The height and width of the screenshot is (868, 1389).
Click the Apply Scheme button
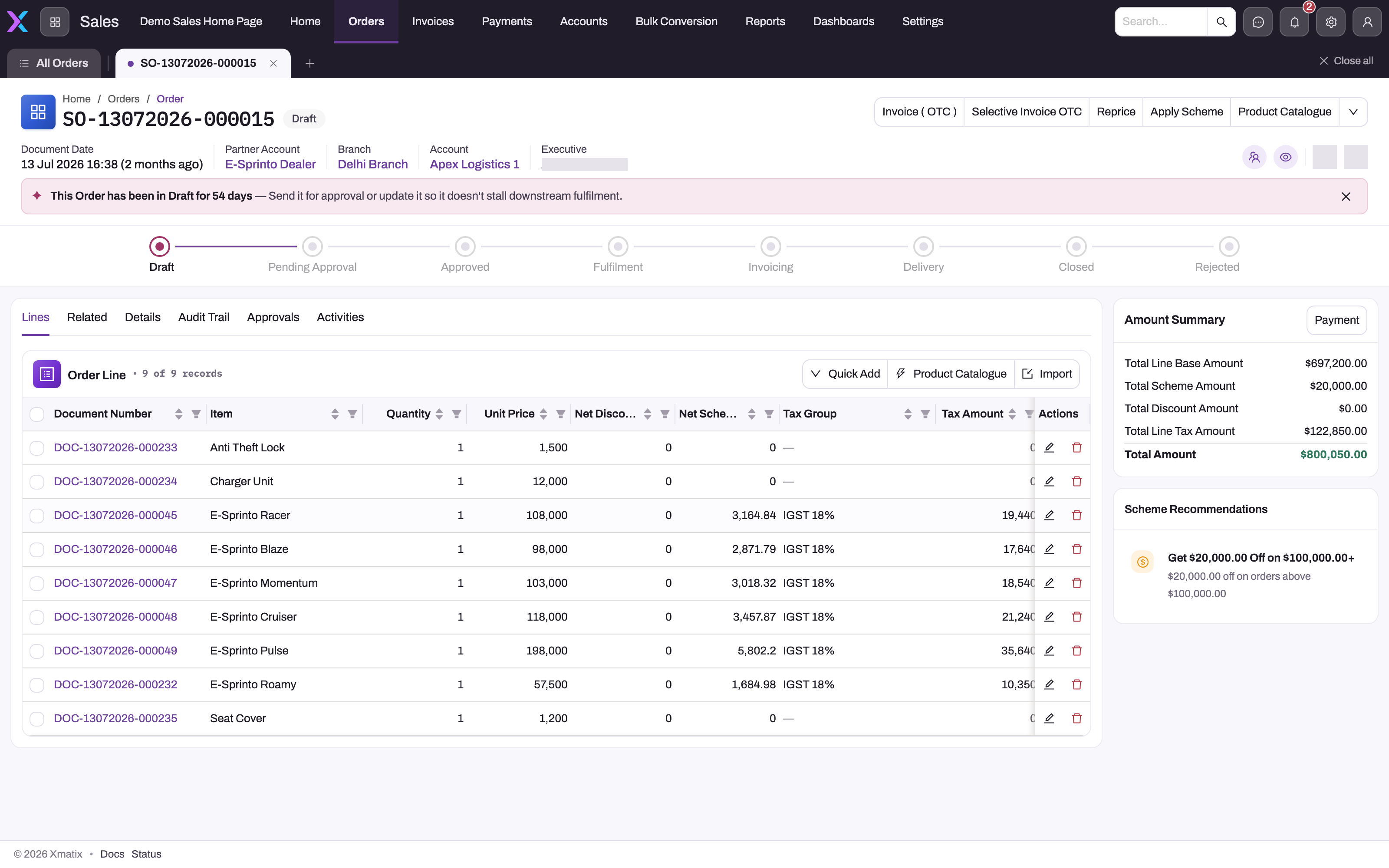tap(1186, 112)
